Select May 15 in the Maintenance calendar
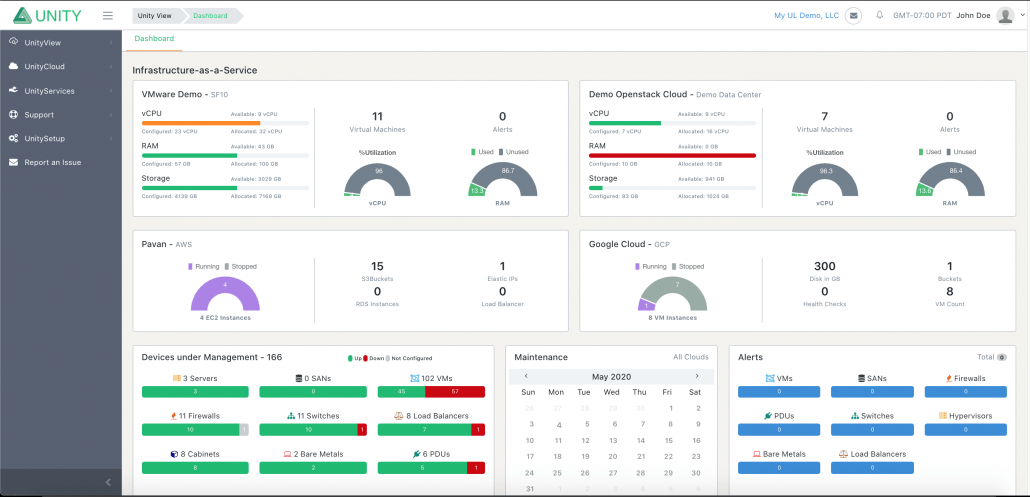This screenshot has height=497, width=1030. pyautogui.click(x=669, y=441)
